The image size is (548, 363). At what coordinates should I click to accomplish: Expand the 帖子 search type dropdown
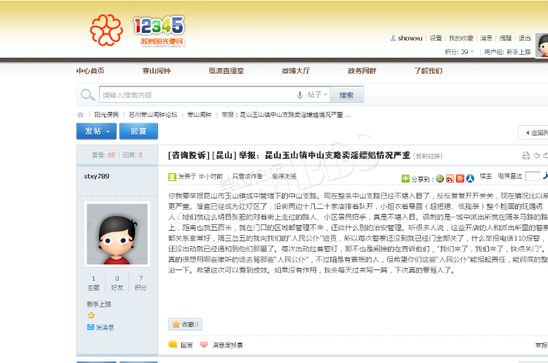(317, 95)
